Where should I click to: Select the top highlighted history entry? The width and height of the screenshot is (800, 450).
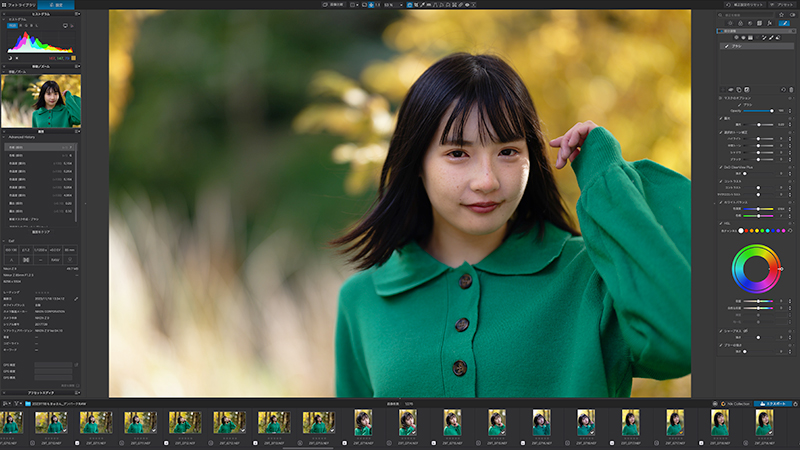(40, 147)
